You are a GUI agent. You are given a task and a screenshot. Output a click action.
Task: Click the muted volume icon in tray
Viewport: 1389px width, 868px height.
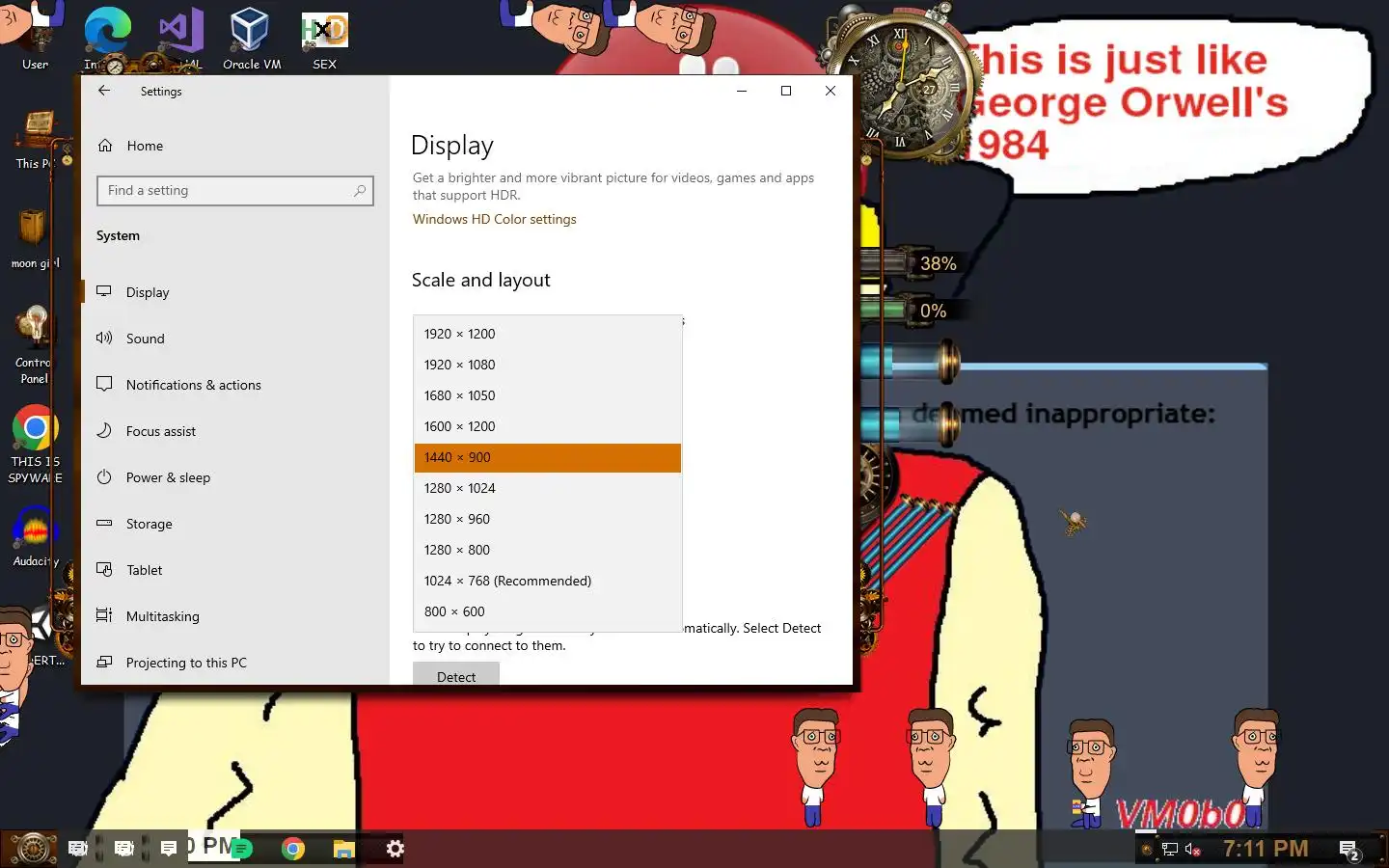coord(1193,850)
